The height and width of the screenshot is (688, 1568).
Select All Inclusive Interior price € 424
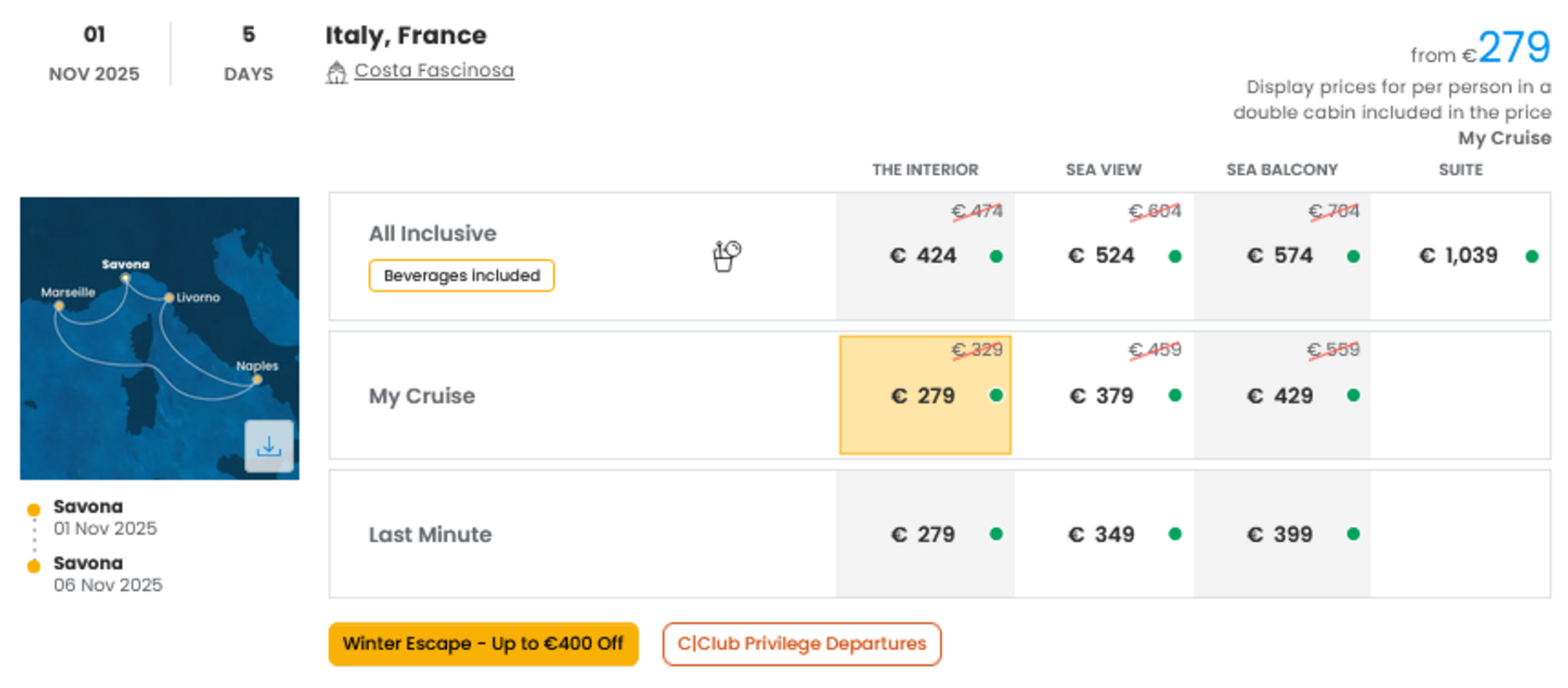pos(925,256)
